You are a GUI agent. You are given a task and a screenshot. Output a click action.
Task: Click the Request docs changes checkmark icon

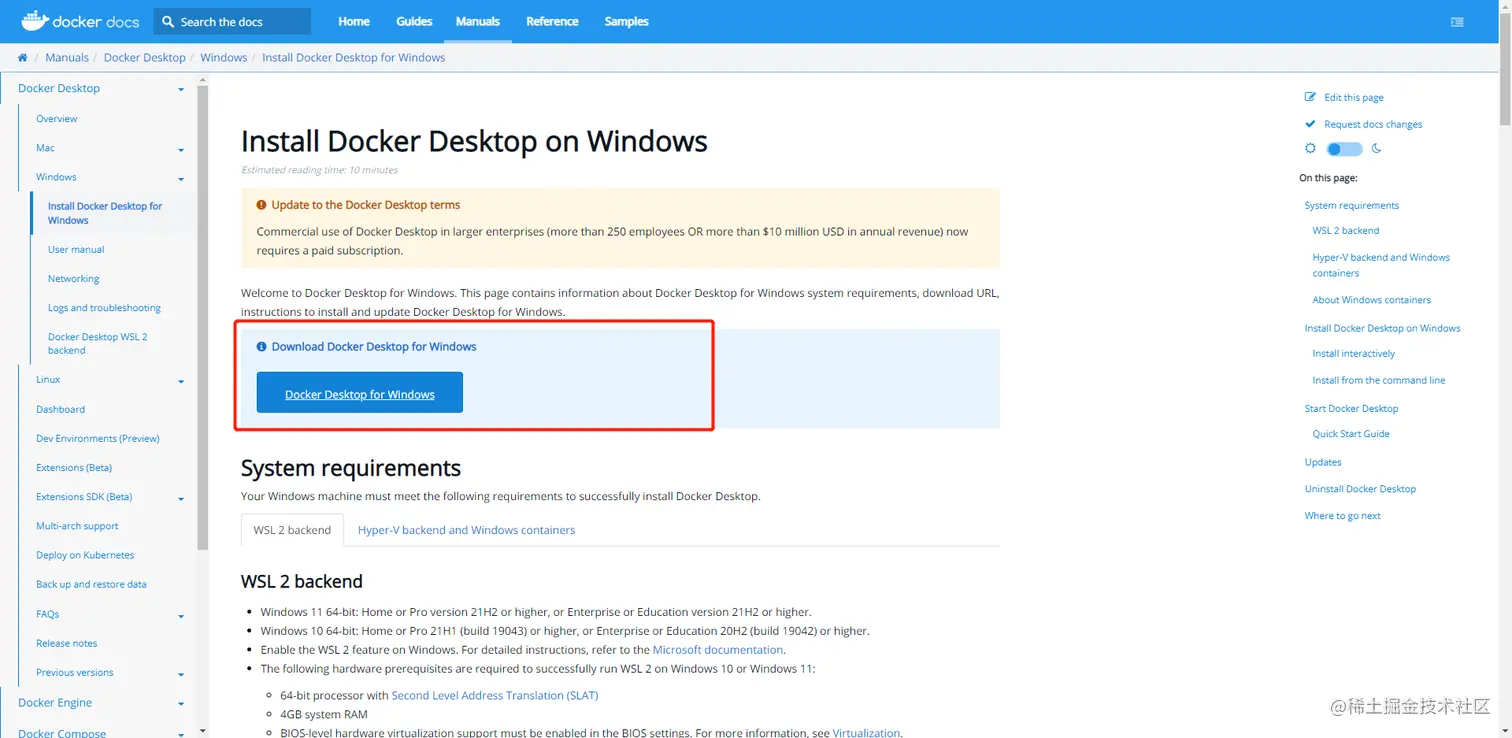tap(1310, 124)
